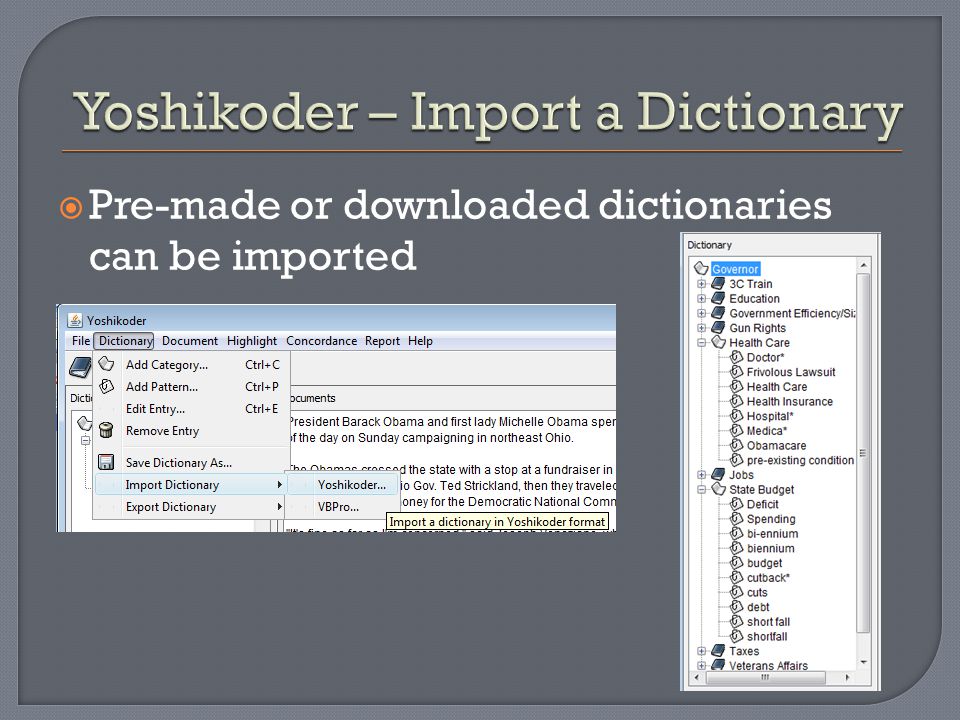Click Add Category tag icon in menu
Viewport: 960px width, 720px height.
click(x=107, y=364)
